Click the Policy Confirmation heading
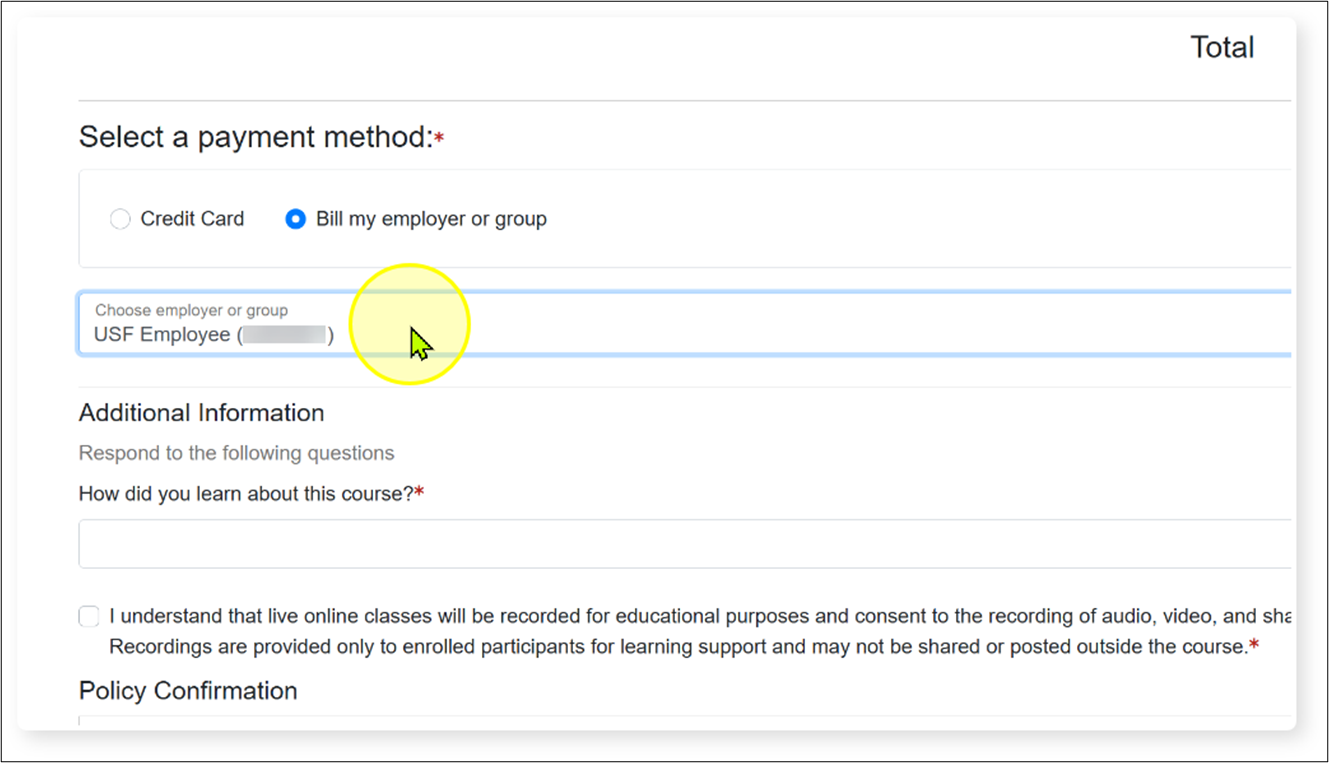 click(x=187, y=690)
